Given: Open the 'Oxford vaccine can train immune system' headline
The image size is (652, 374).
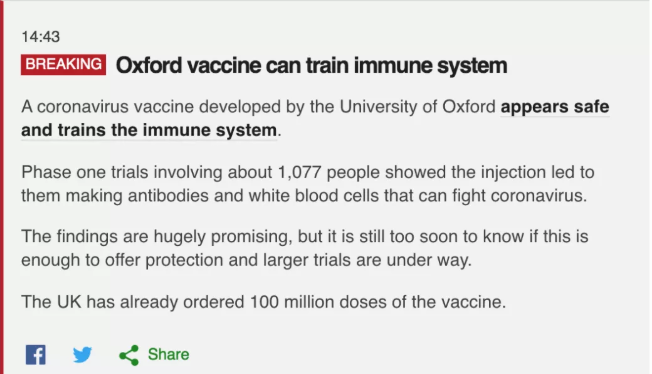Looking at the screenshot, I should [x=311, y=65].
